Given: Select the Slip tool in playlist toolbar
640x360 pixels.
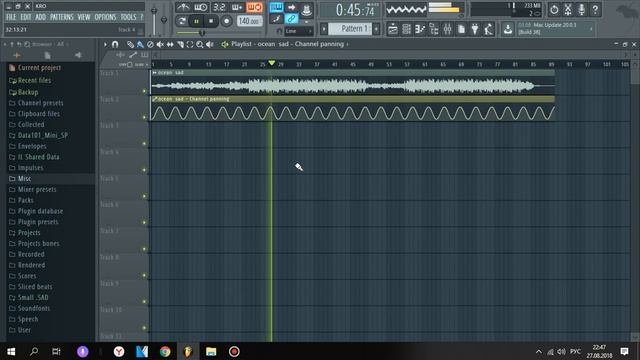Looking at the screenshot, I should [x=170, y=44].
